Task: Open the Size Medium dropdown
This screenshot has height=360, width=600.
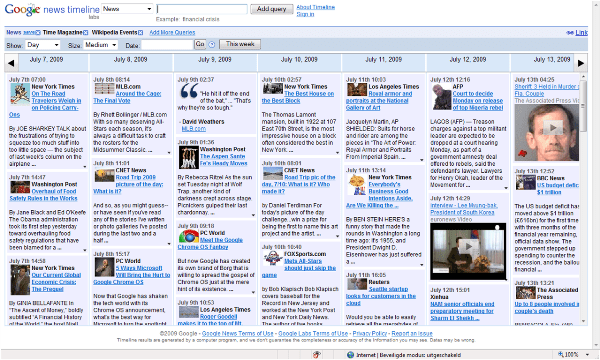Action: point(101,45)
